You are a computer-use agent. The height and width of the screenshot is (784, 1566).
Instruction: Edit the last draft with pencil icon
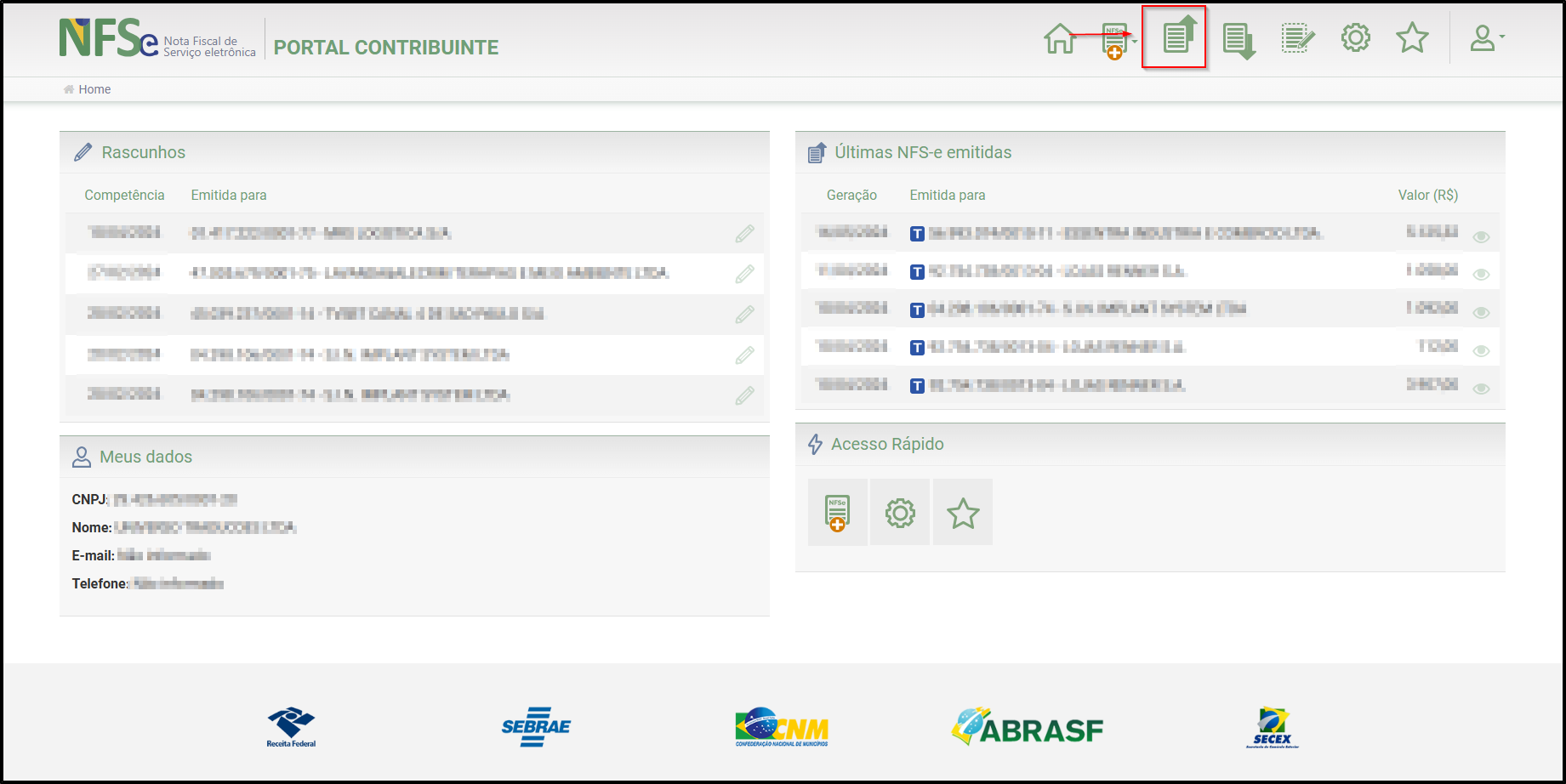point(744,395)
